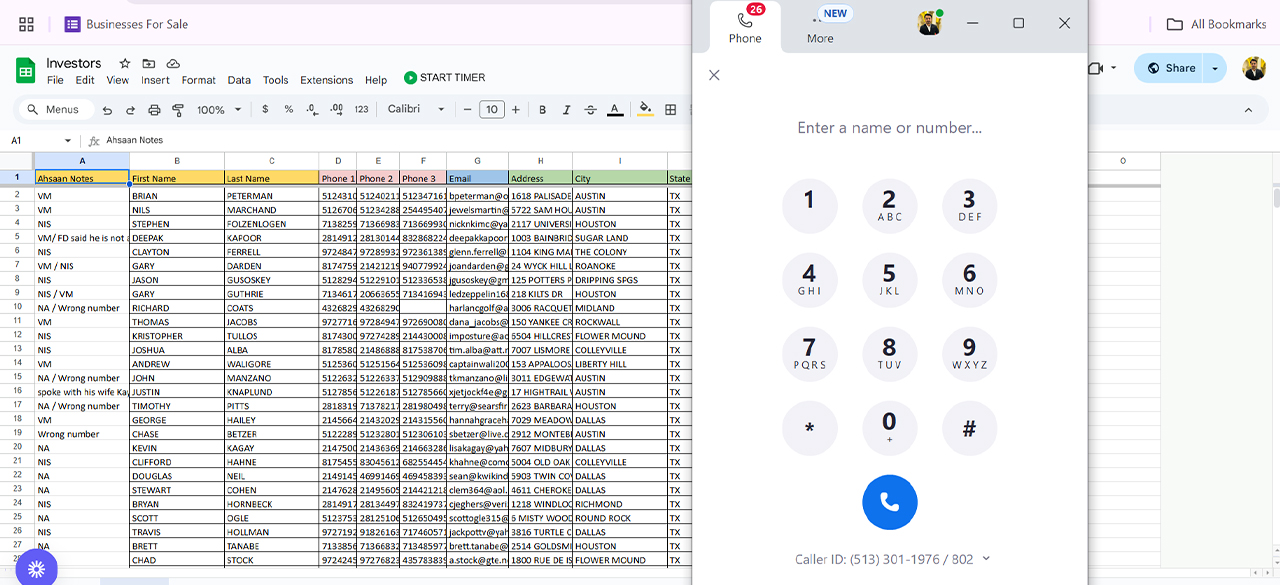Screen dimensions: 1280x585
Task: Click the print icon in toolbar
Action: [154, 110]
